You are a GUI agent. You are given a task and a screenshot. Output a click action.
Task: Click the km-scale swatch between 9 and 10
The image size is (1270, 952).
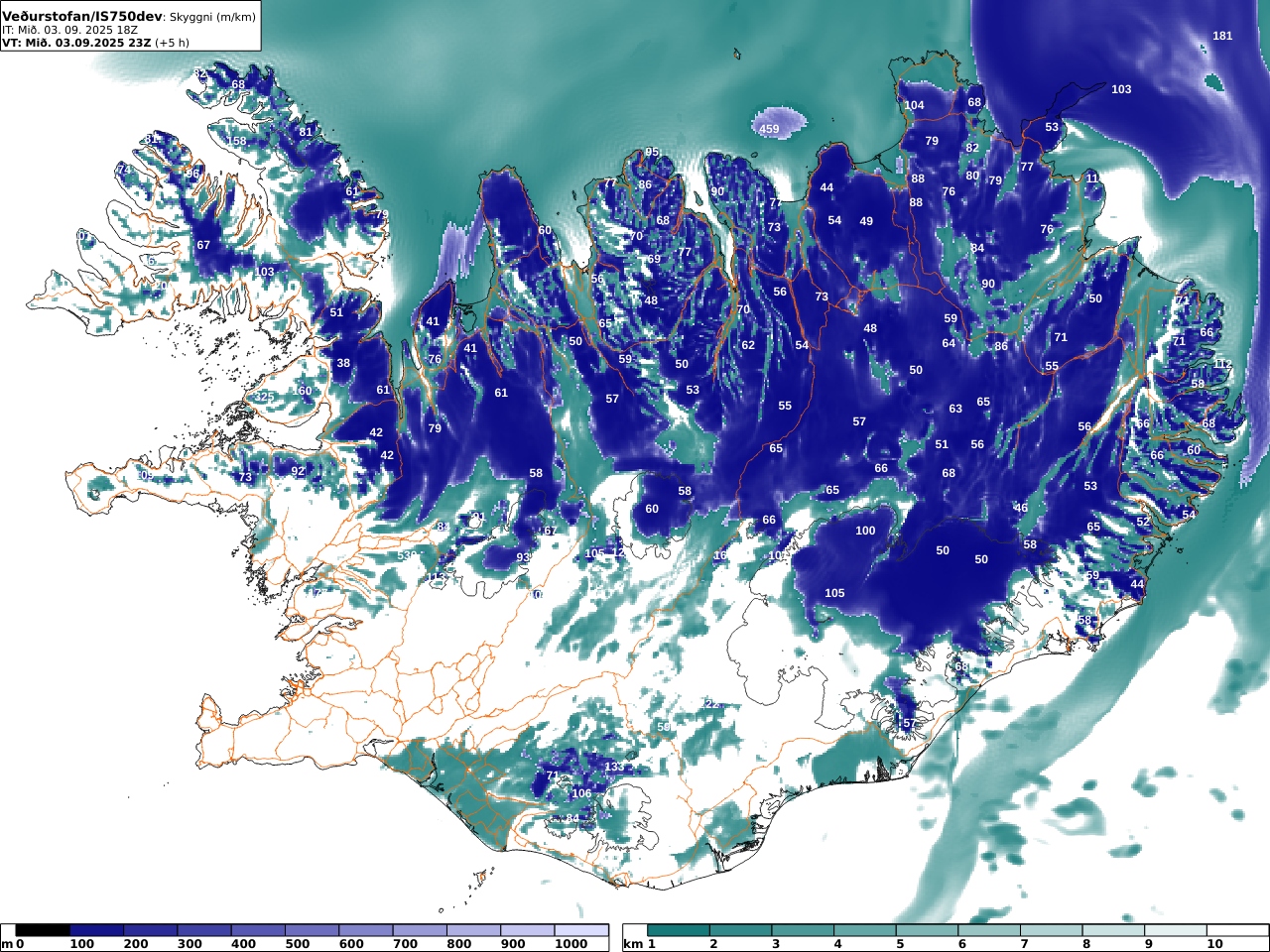1177,930
